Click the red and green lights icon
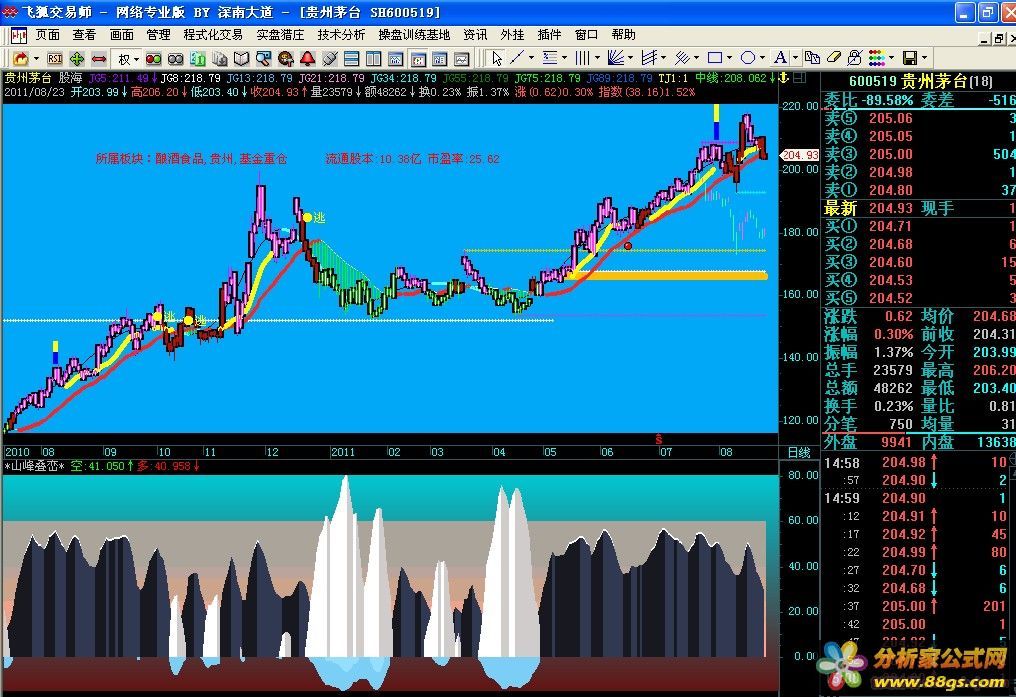This screenshot has width=1016, height=697. (x=154, y=58)
